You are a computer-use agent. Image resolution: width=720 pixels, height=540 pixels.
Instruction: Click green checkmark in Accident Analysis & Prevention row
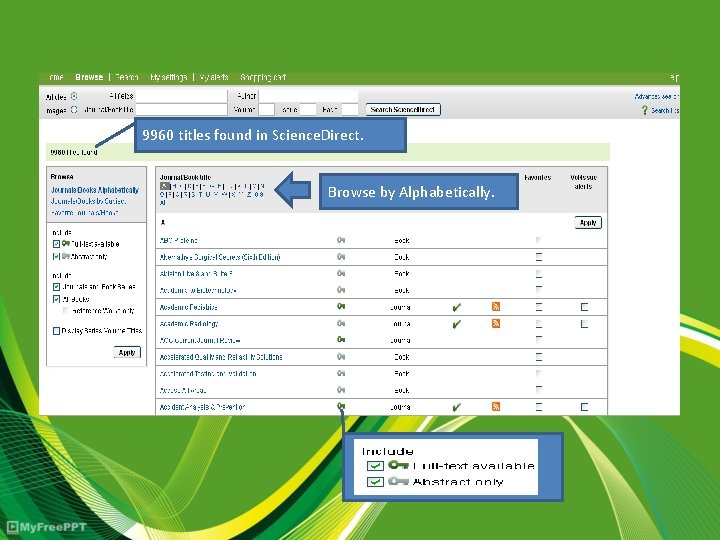click(456, 407)
